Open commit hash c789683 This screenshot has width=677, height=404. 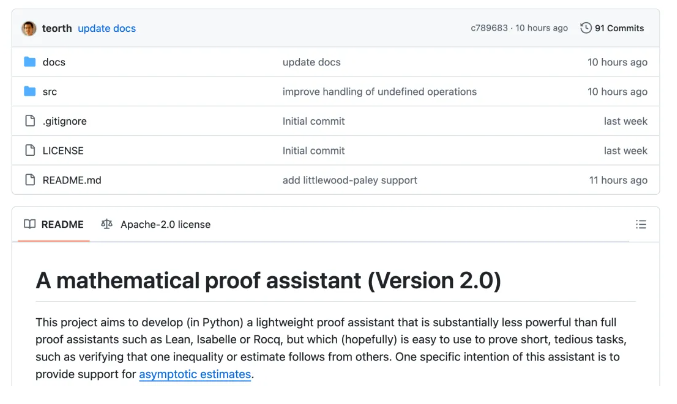(489, 28)
